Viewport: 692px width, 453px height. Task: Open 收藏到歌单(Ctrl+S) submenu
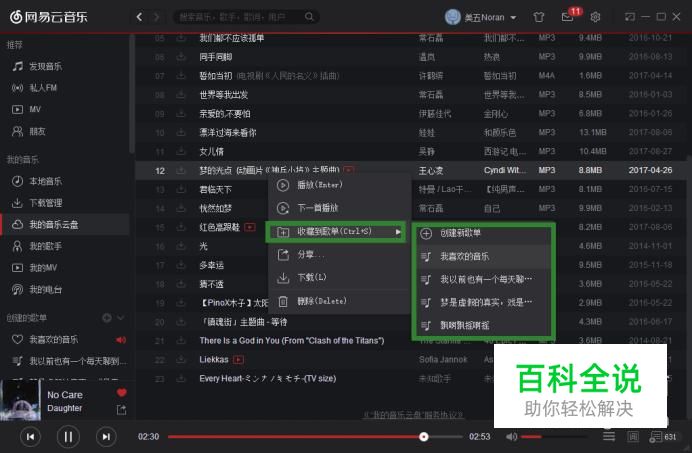tap(336, 231)
